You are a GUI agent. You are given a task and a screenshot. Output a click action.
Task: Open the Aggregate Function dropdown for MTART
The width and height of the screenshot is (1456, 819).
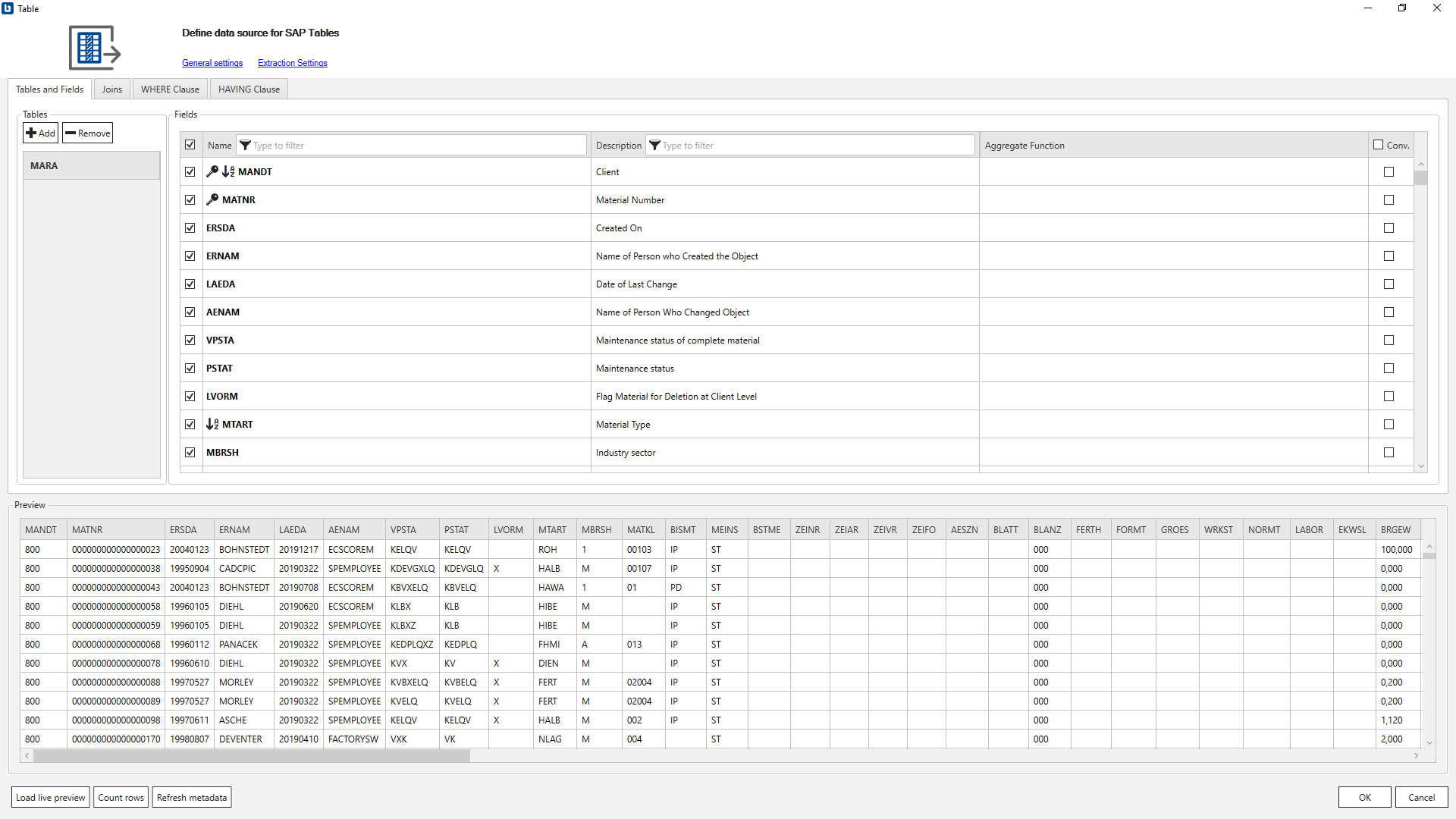[x=1172, y=424]
